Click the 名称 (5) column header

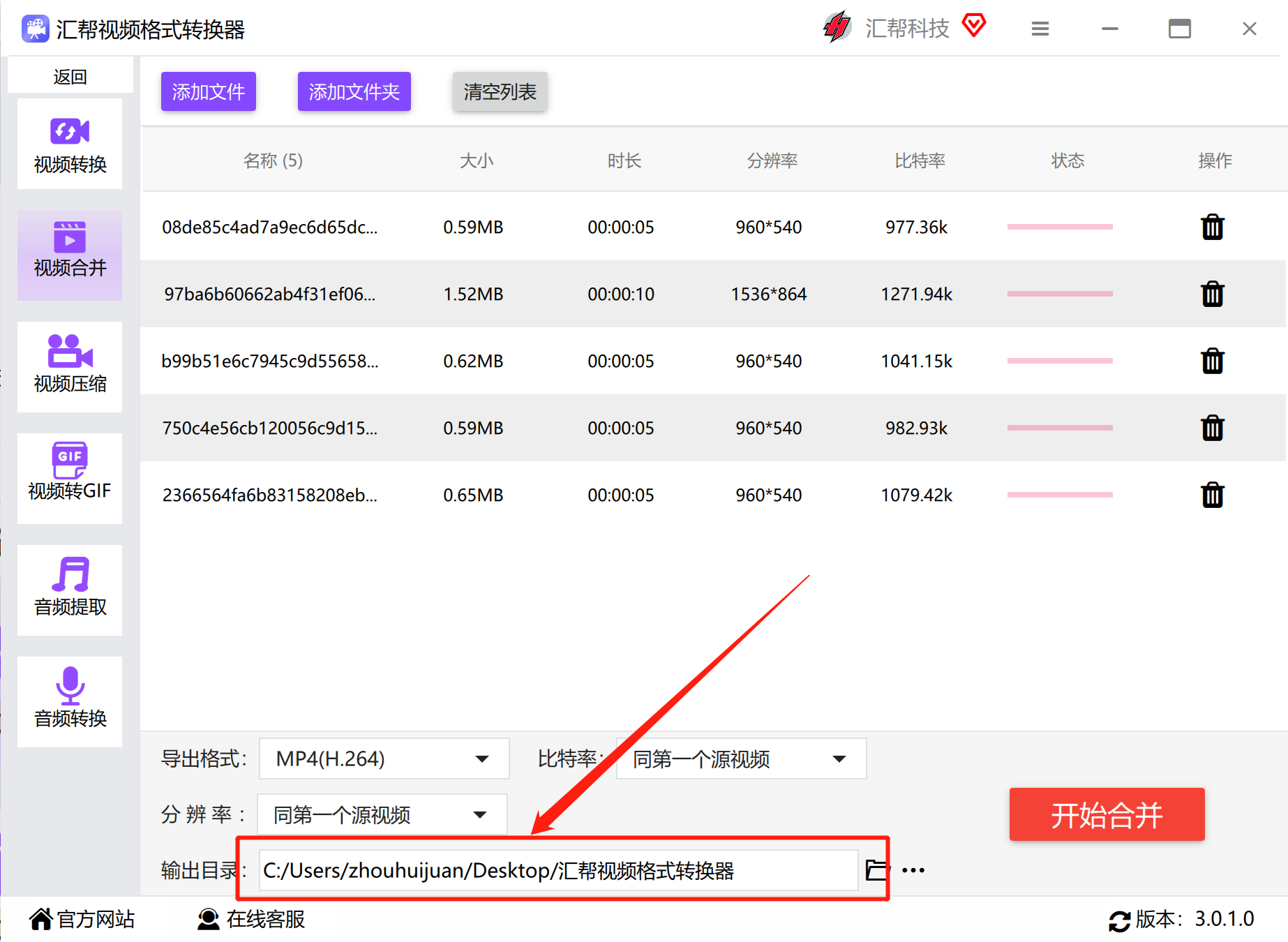click(x=273, y=160)
